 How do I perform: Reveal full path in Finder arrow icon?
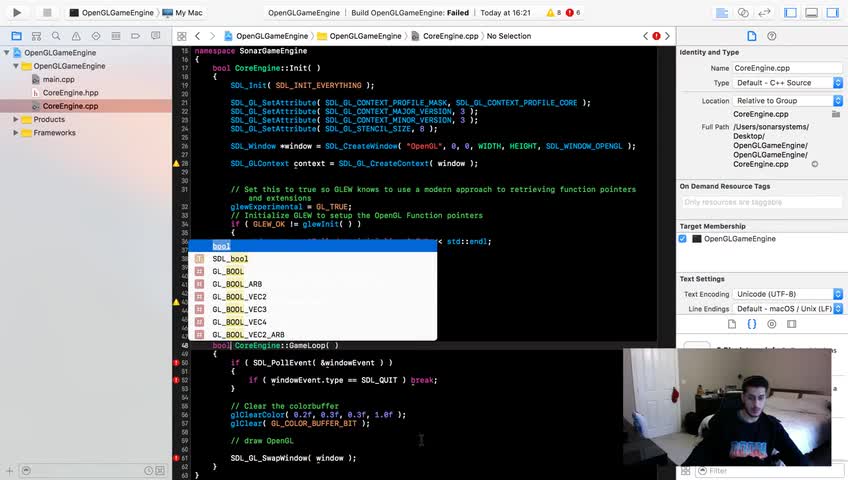pos(815,164)
